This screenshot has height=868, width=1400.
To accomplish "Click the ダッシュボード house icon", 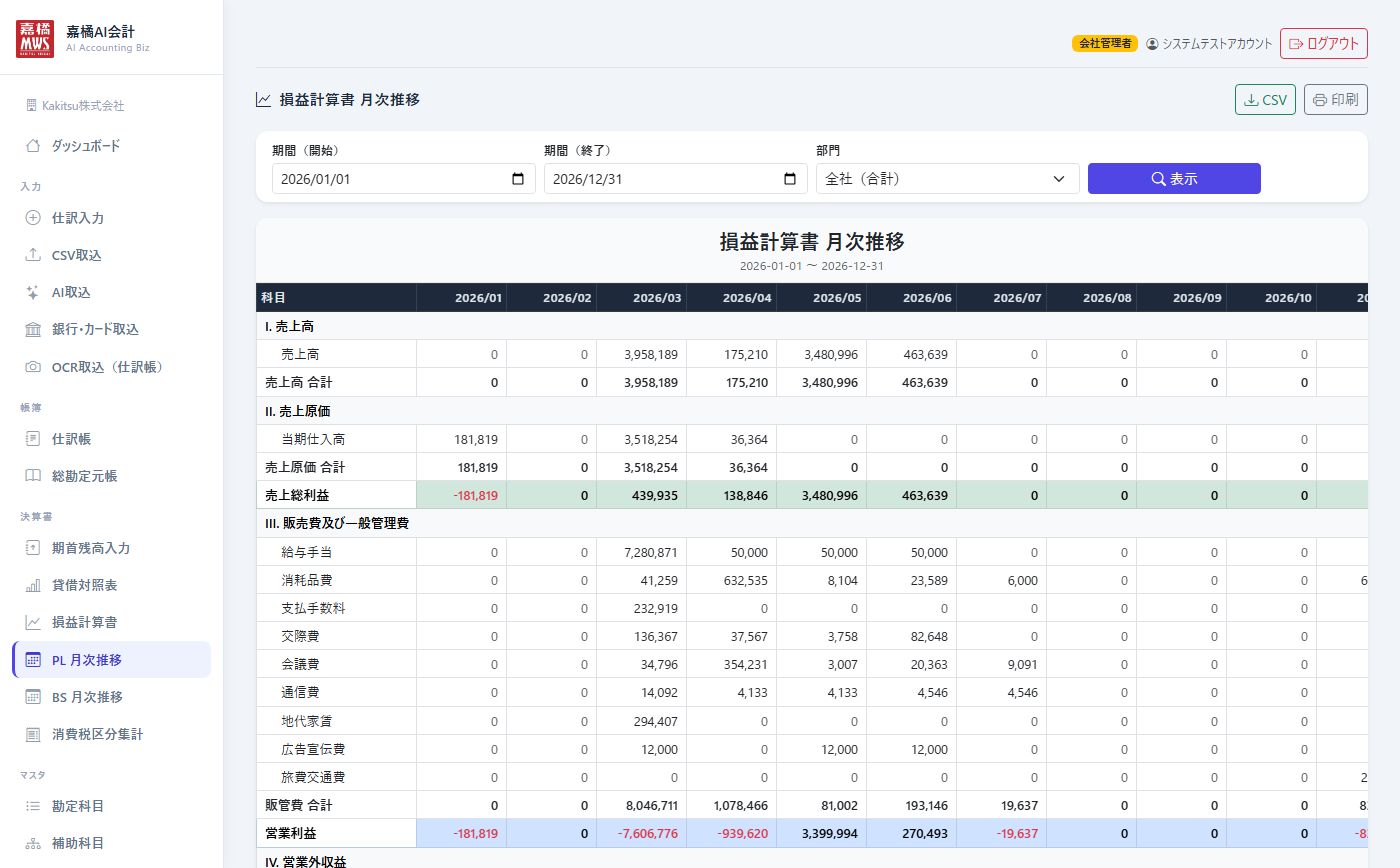I will [33, 146].
